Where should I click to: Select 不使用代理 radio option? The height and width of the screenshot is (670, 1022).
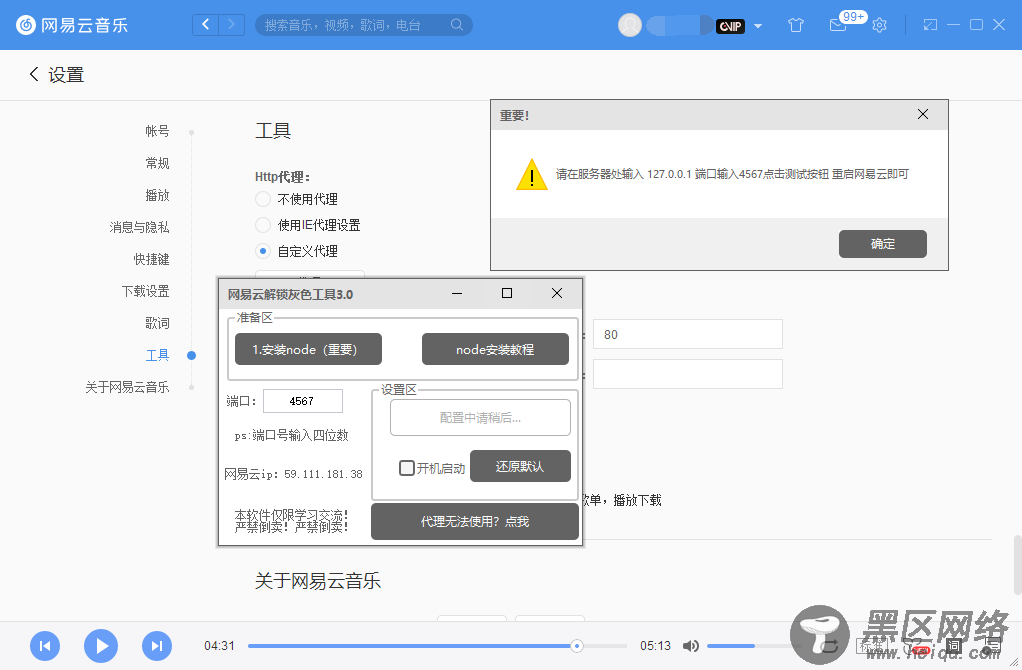[x=263, y=199]
